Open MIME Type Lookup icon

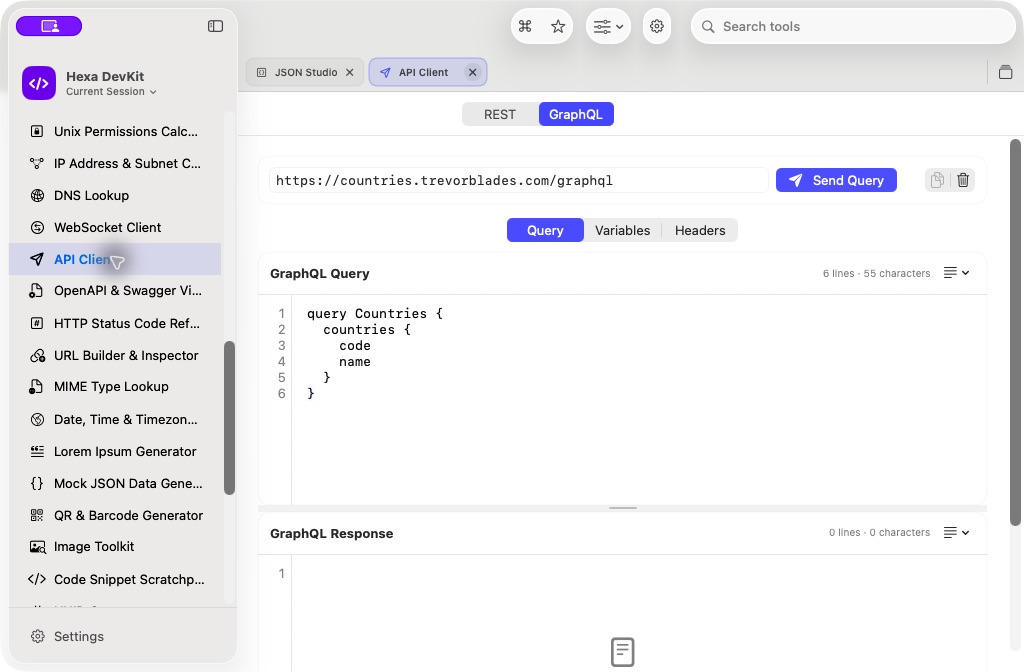pos(37,387)
